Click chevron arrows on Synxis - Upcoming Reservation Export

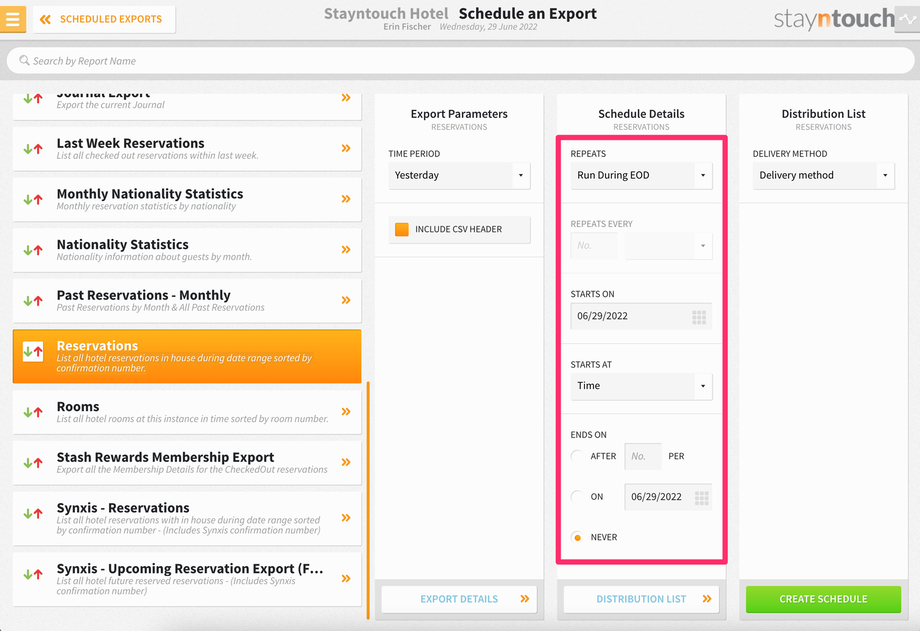coord(346,579)
